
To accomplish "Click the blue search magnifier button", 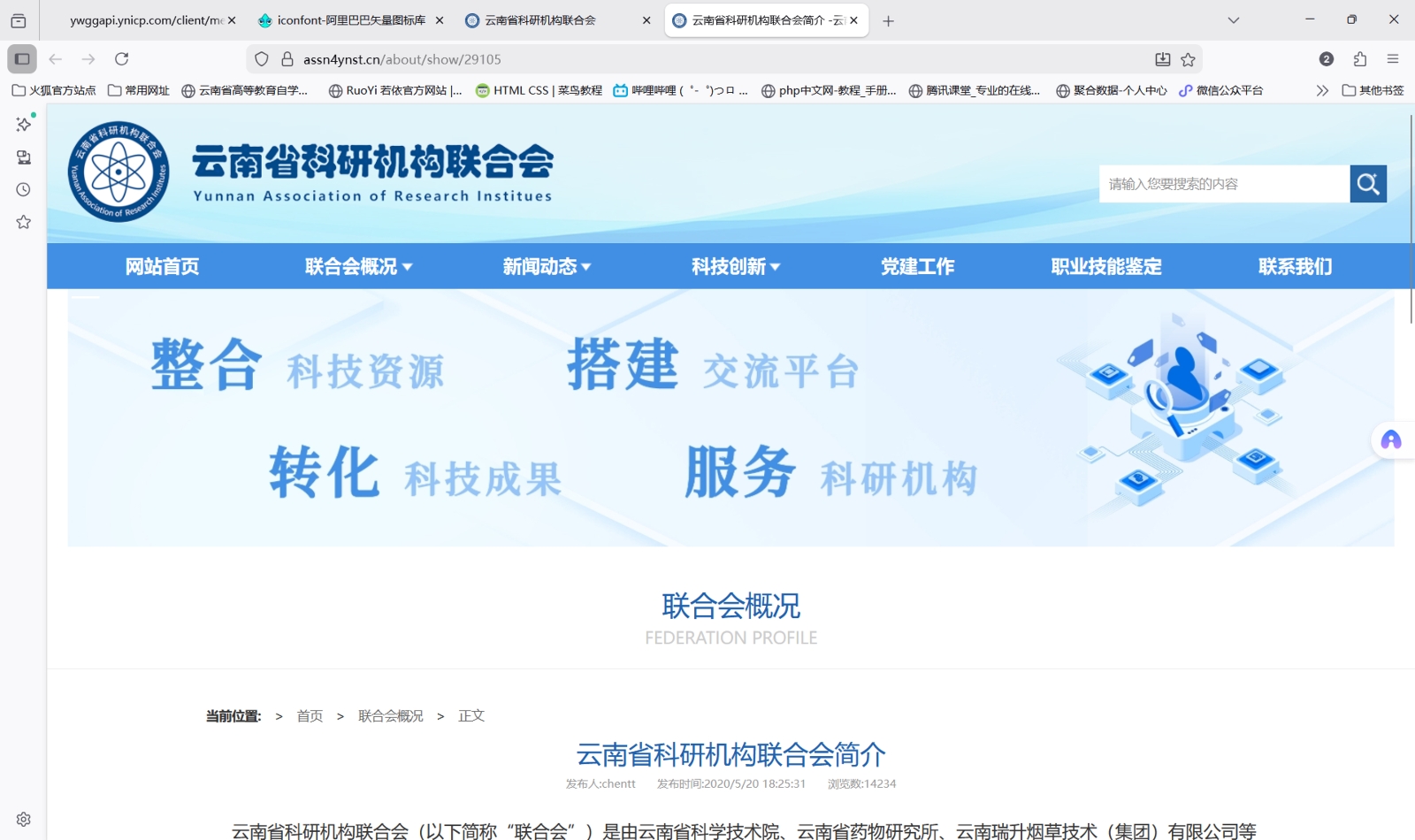I will click(1367, 184).
